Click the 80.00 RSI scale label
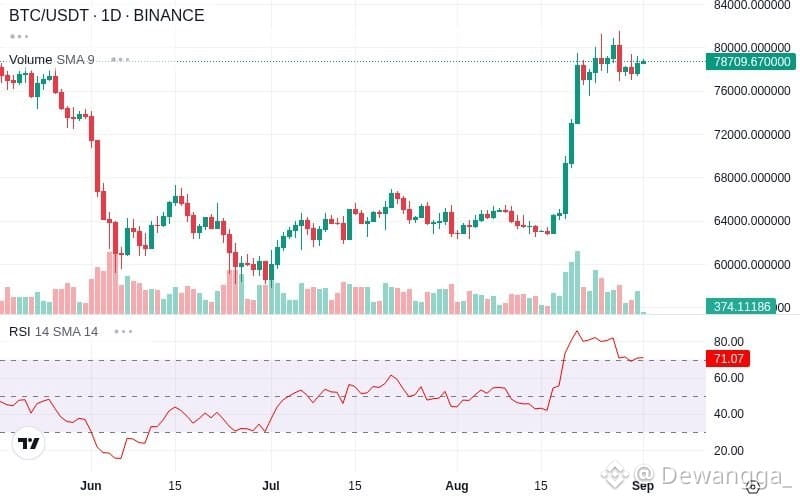The height and width of the screenshot is (500, 800). [x=729, y=341]
